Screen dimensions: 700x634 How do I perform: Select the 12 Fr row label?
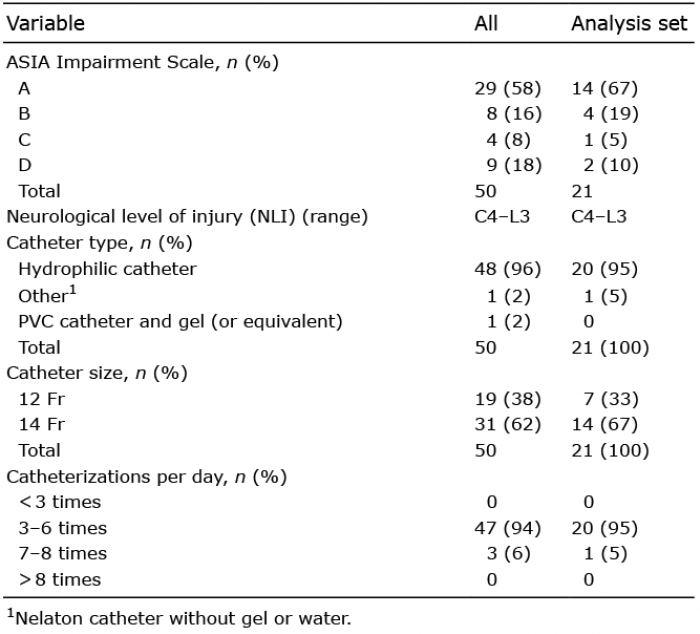(42, 399)
